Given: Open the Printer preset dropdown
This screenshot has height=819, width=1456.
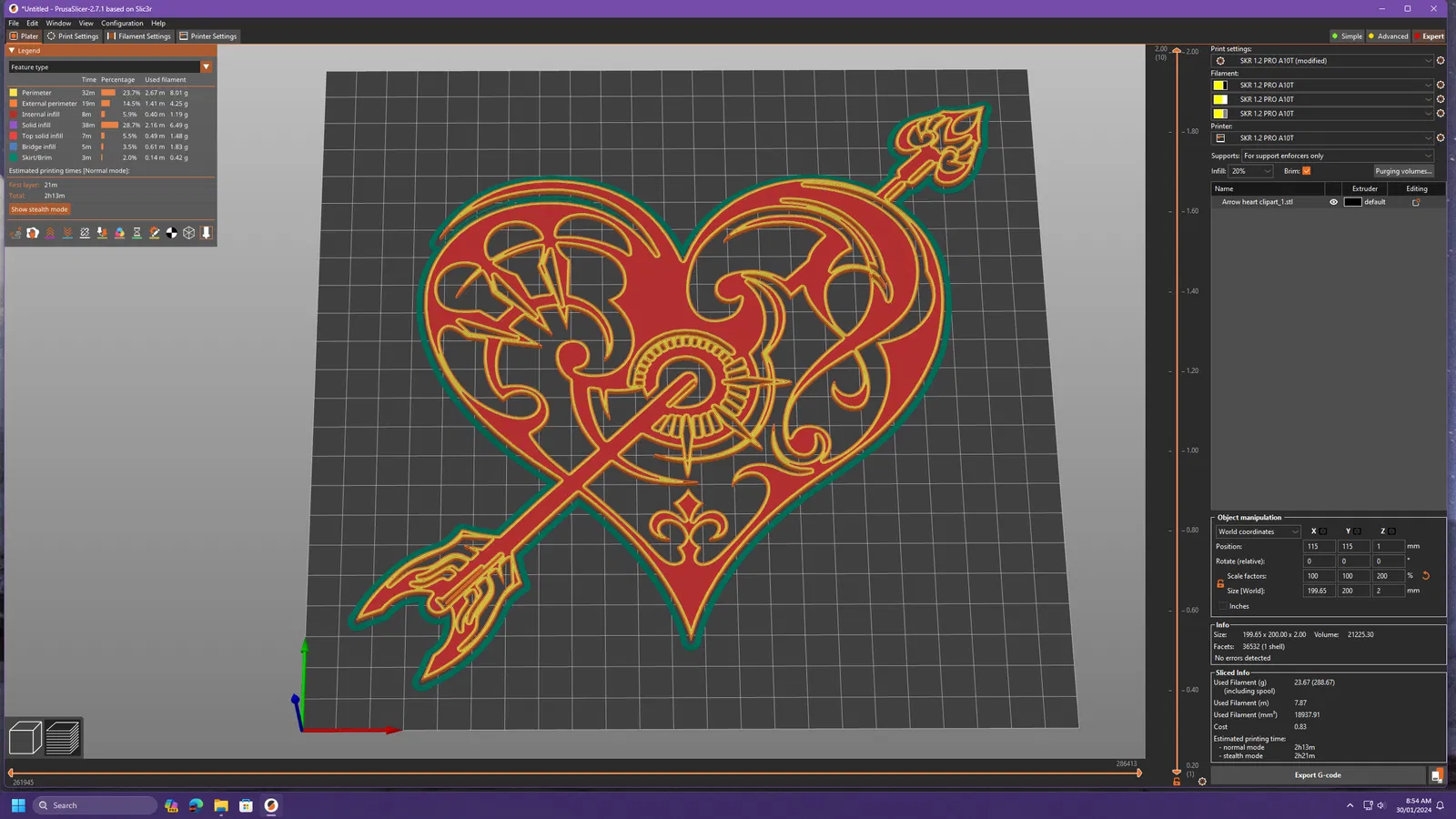Looking at the screenshot, I should tap(1323, 138).
